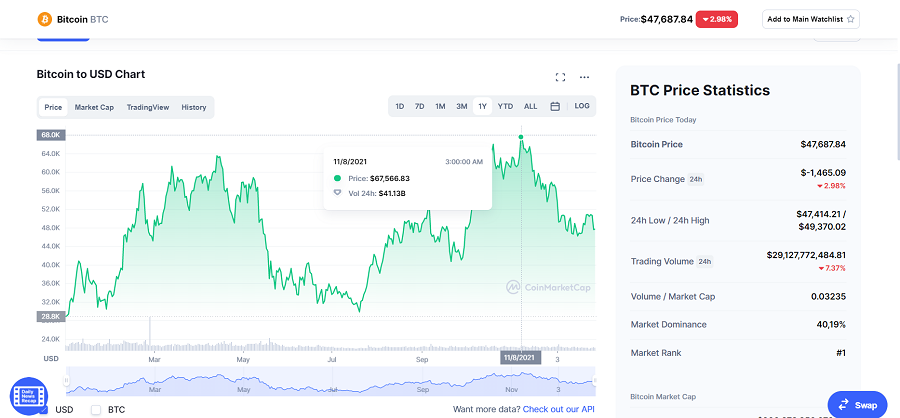The width and height of the screenshot is (900, 418).
Task: Click the Bitcoin logo icon in header
Action: click(x=44, y=20)
